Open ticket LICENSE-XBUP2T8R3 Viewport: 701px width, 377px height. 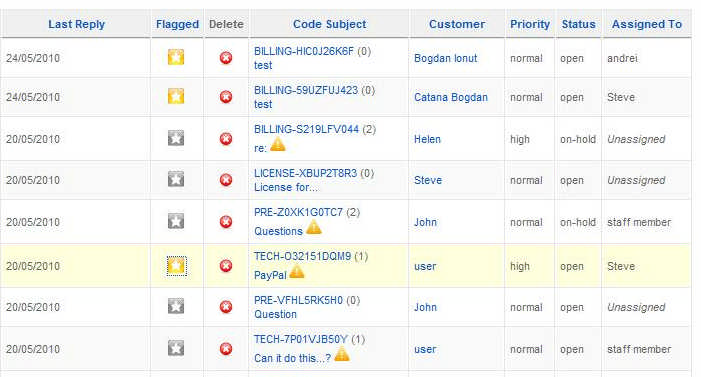(x=305, y=174)
